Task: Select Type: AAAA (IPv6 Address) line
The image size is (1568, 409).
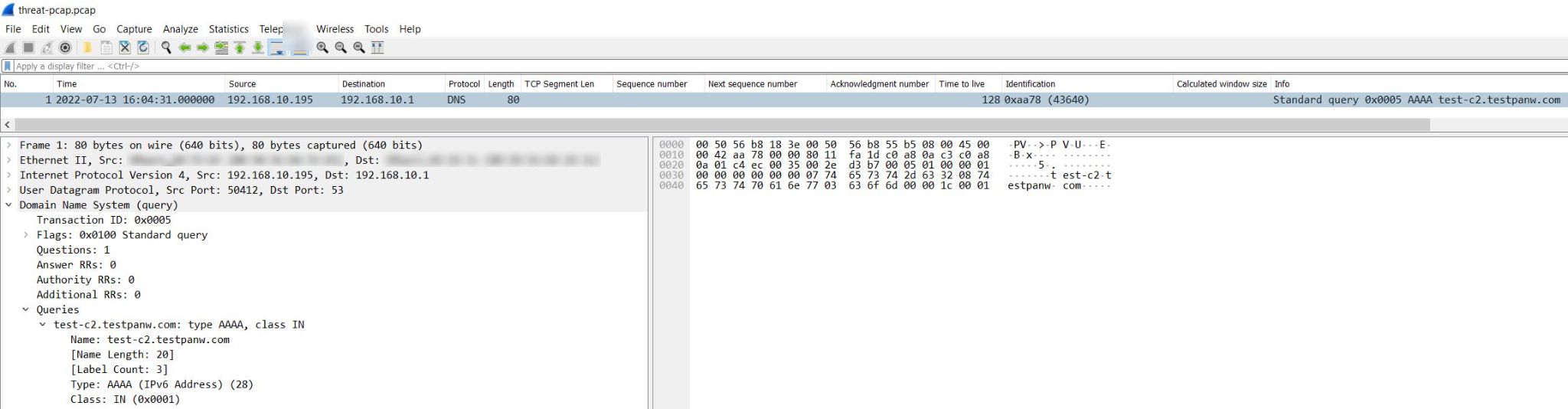Action: (162, 384)
